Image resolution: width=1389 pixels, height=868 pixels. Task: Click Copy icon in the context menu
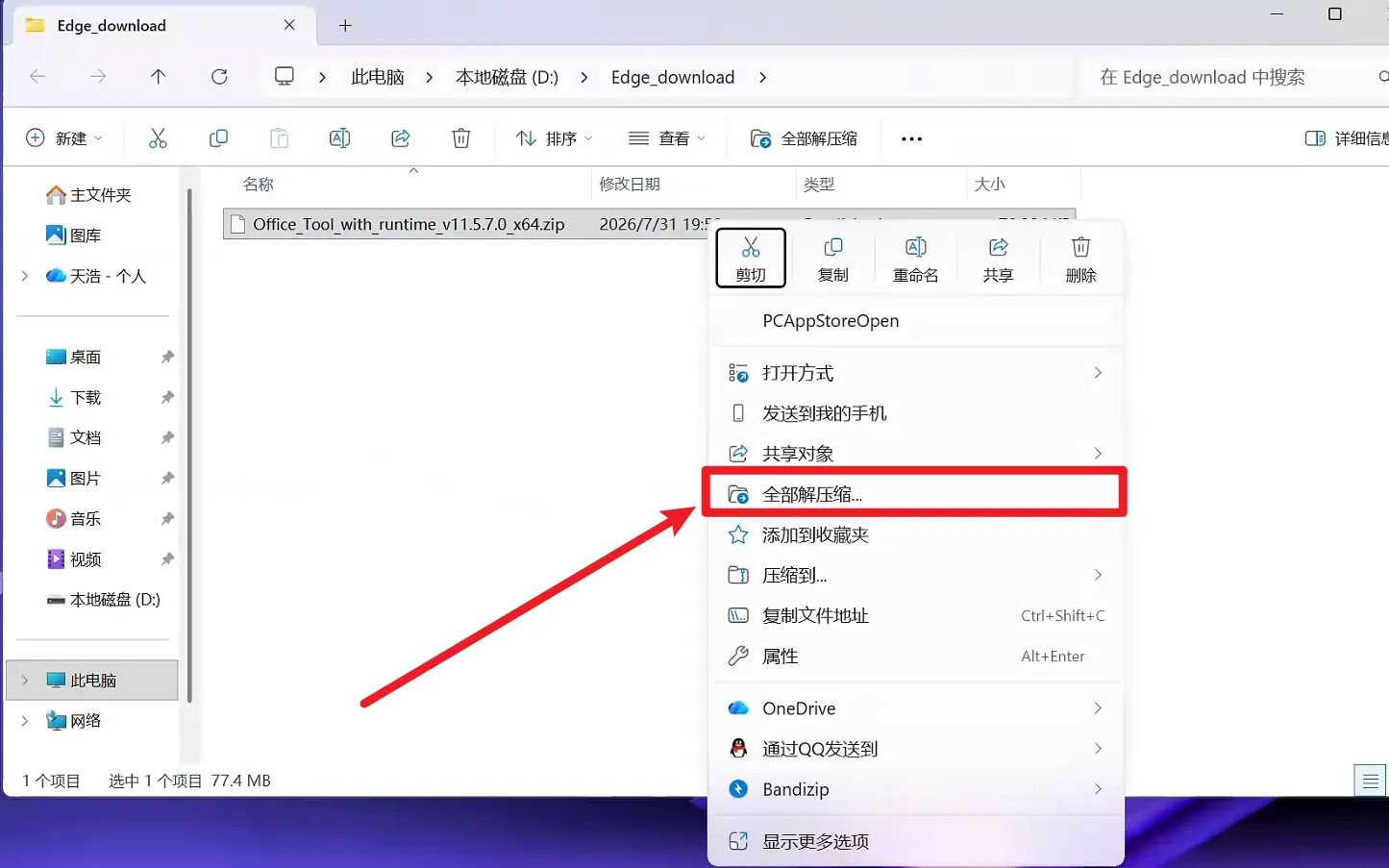point(833,258)
